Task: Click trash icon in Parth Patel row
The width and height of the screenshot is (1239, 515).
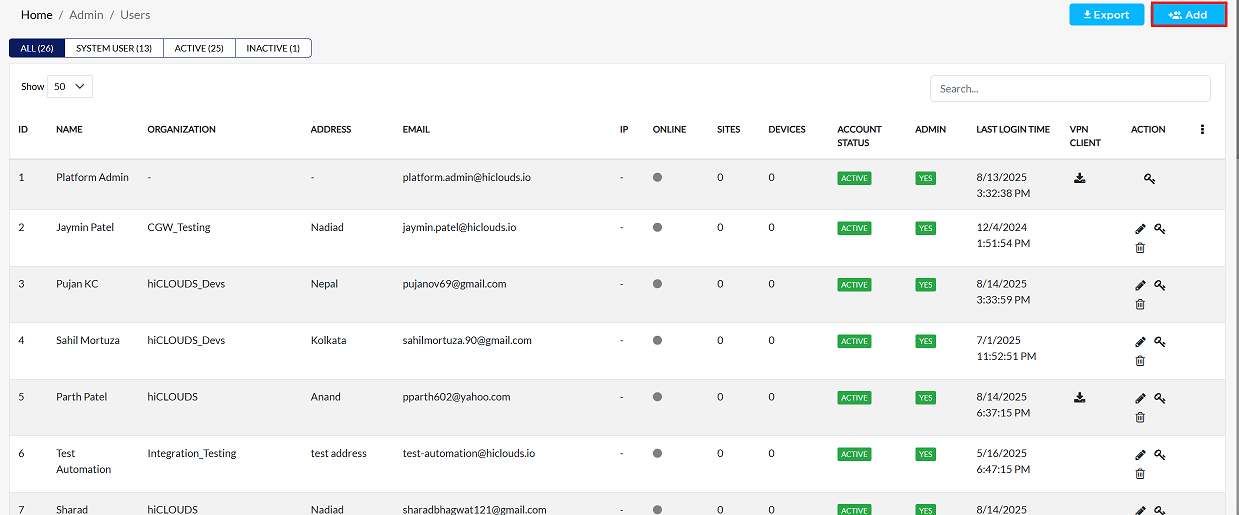Action: click(1141, 417)
